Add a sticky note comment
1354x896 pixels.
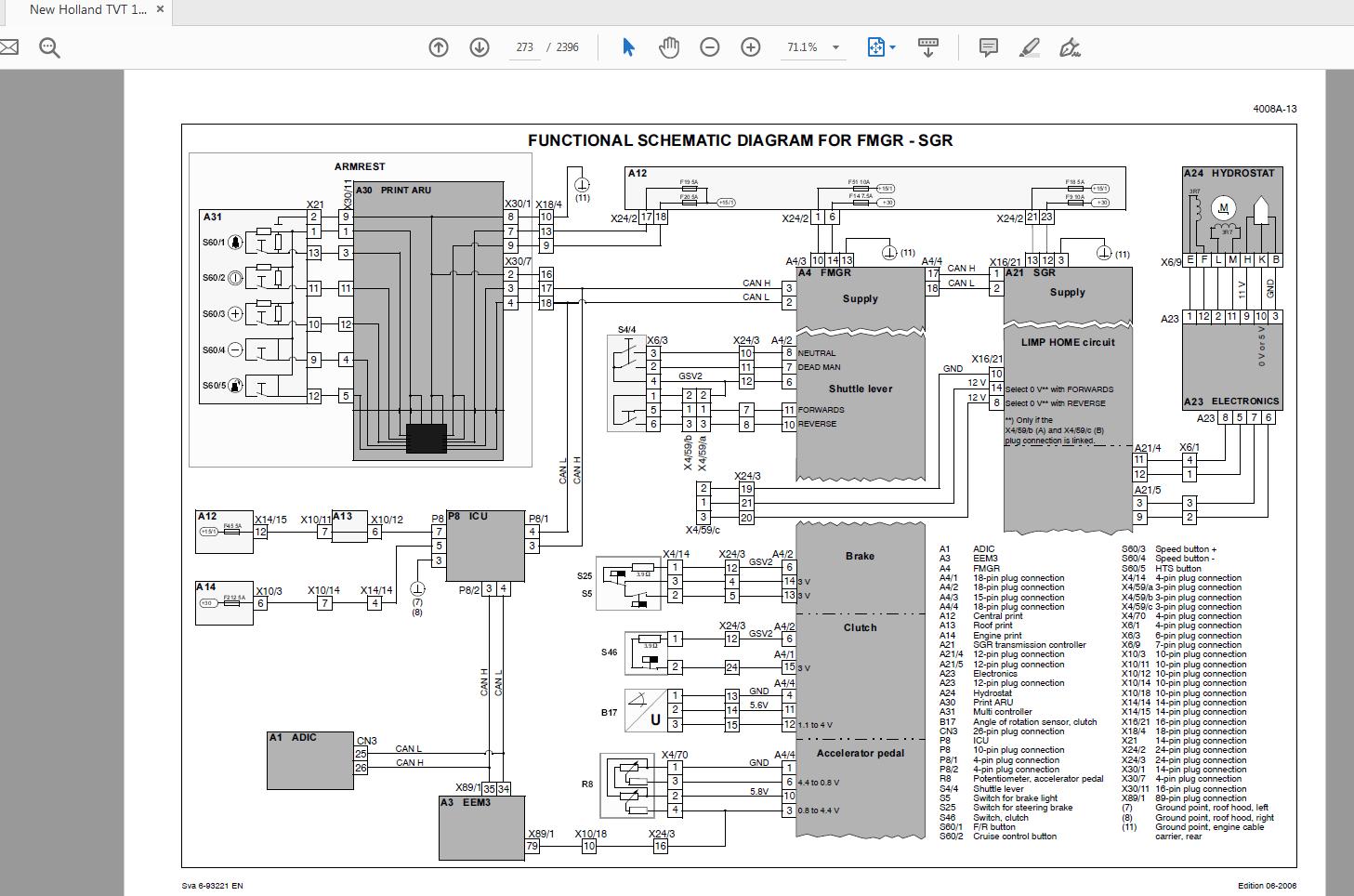pos(989,47)
